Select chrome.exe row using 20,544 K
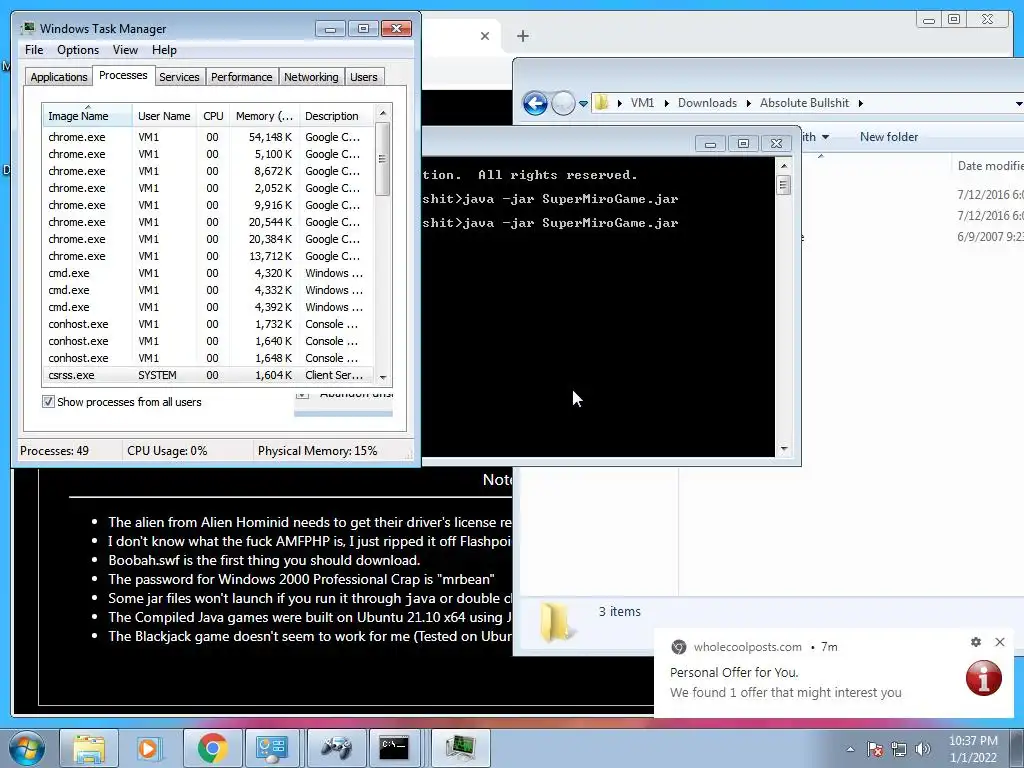Image resolution: width=1024 pixels, height=768 pixels. 208,222
